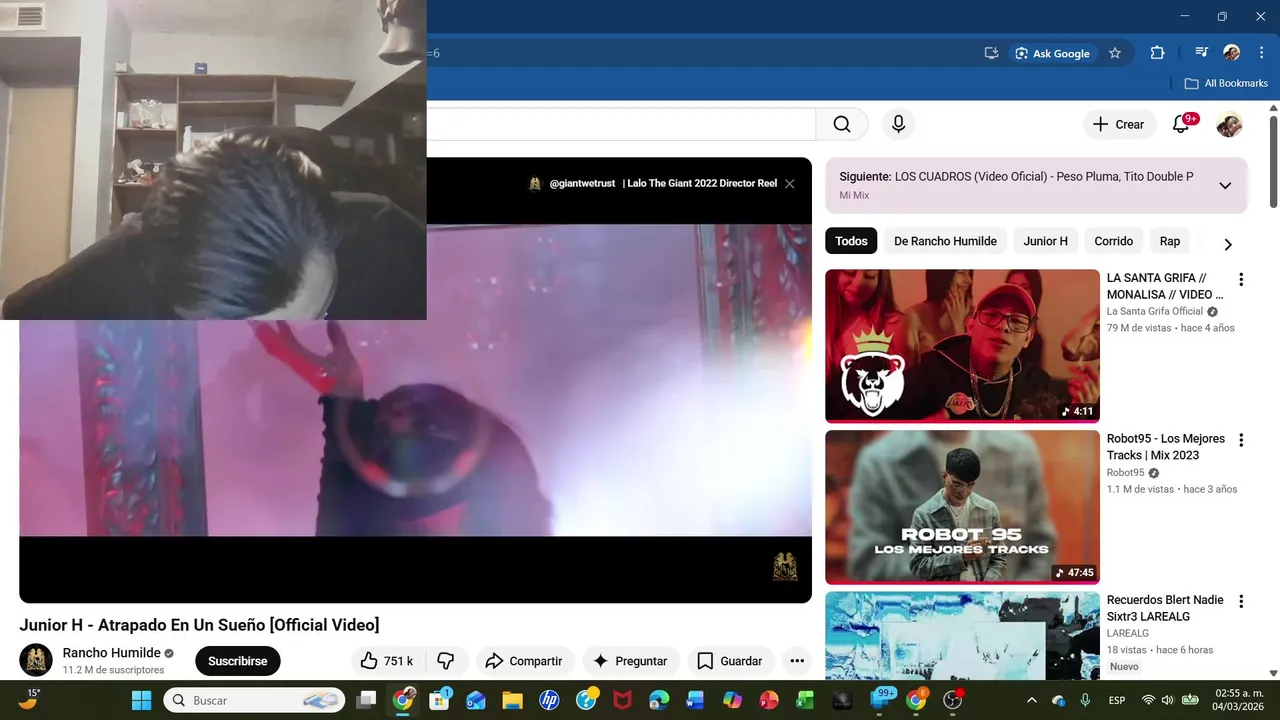Select the De Rancho Humilde chip
Screen dimensions: 1280x720
click(945, 241)
